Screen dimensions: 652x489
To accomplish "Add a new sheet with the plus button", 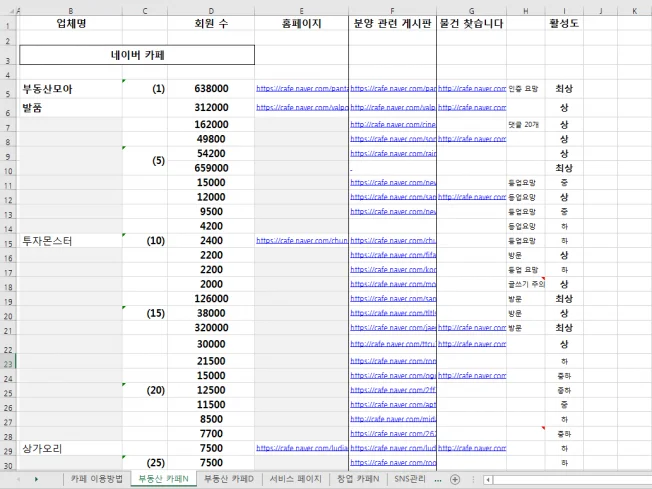I will [456, 480].
